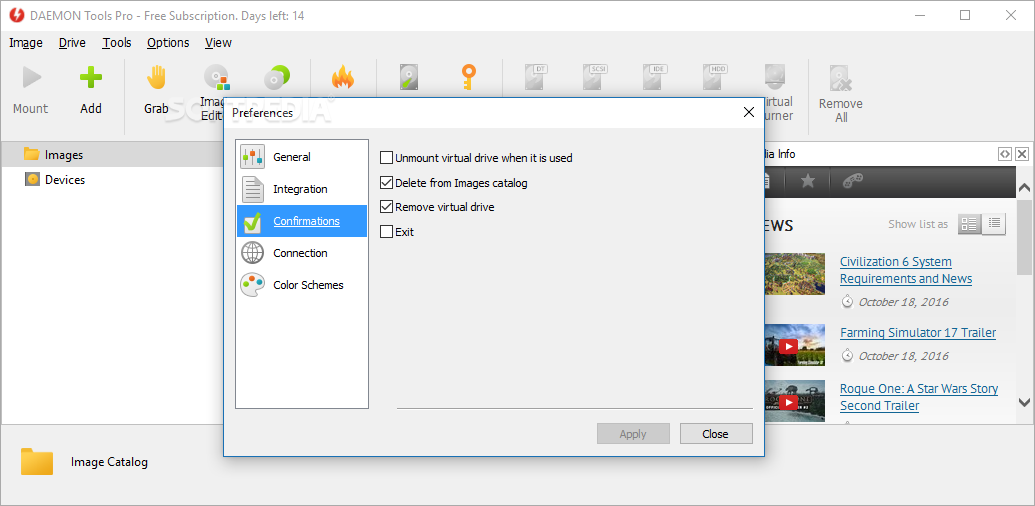Click the orange key icon

pyautogui.click(x=468, y=77)
